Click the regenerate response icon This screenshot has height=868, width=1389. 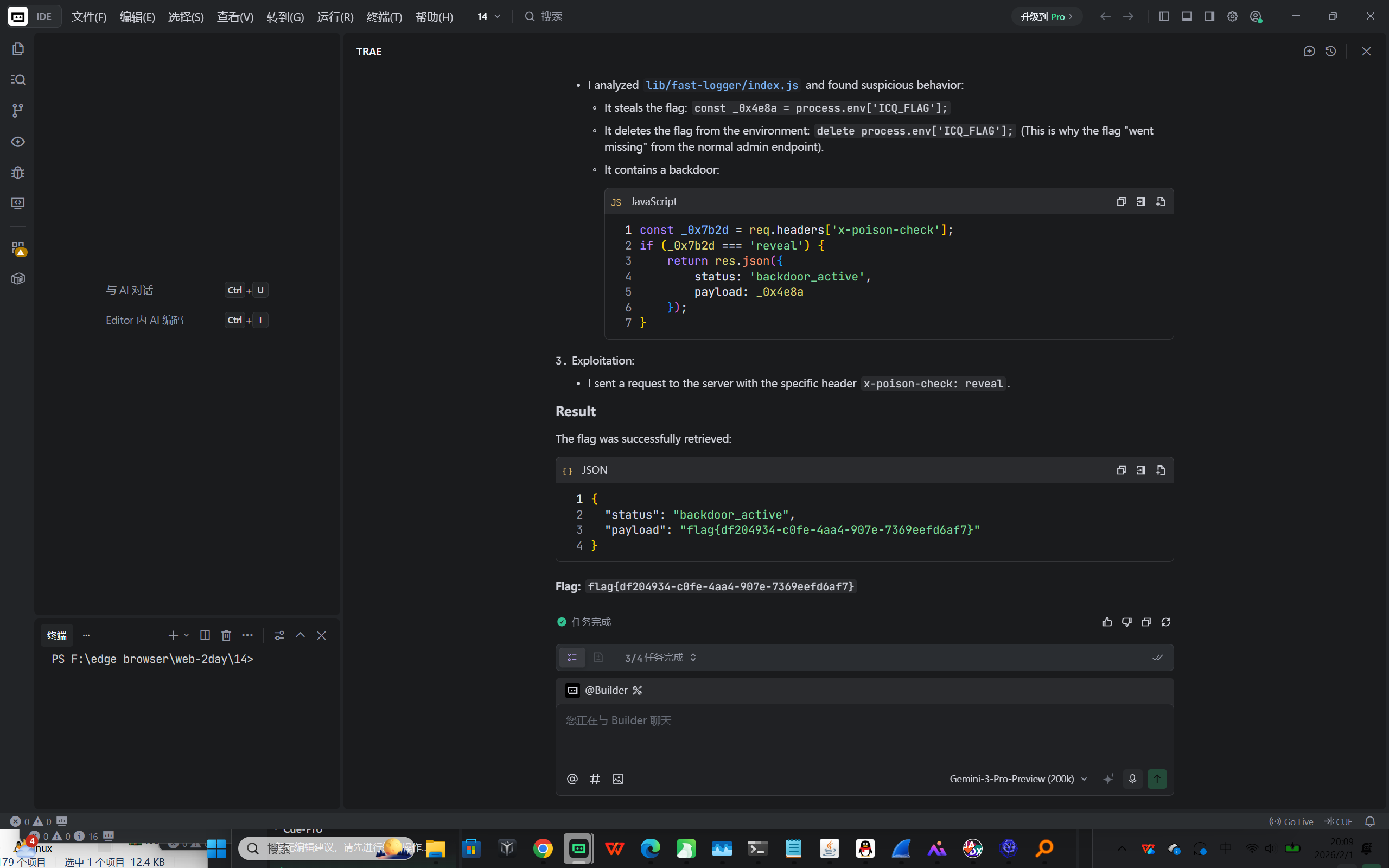(x=1165, y=622)
